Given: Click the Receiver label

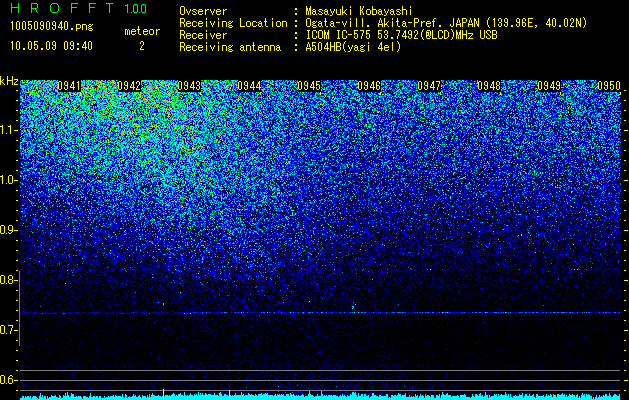Looking at the screenshot, I should pyautogui.click(x=203, y=35).
